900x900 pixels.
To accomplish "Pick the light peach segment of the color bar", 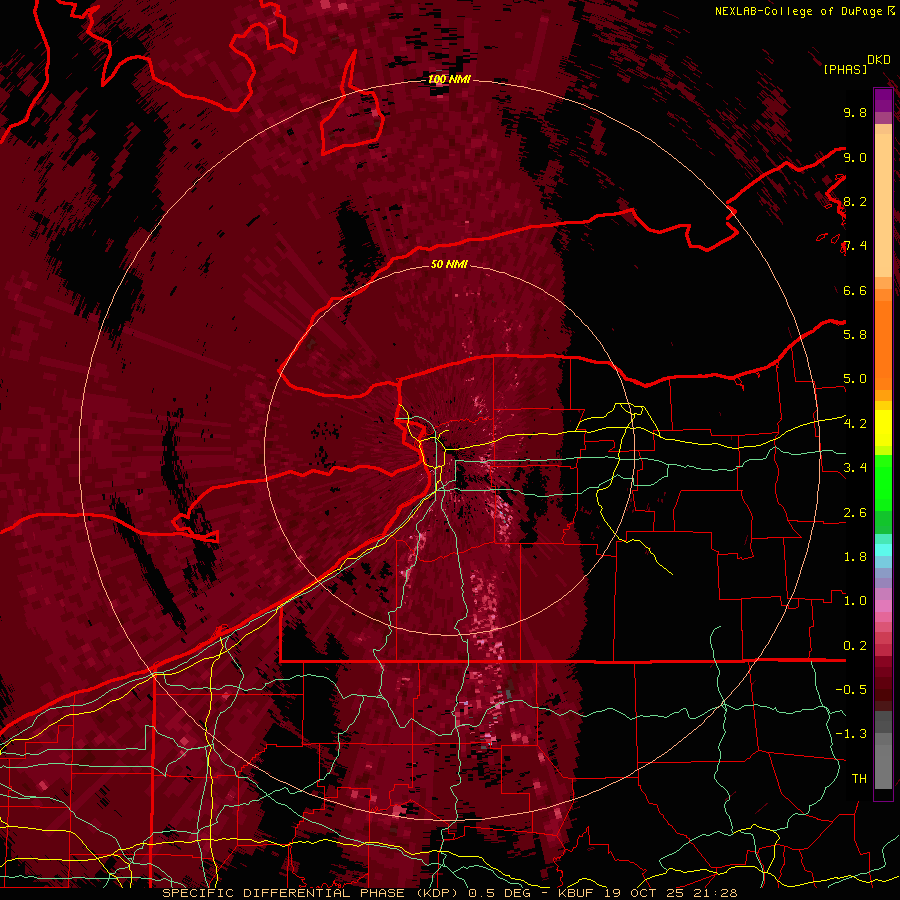I will pyautogui.click(x=883, y=205).
